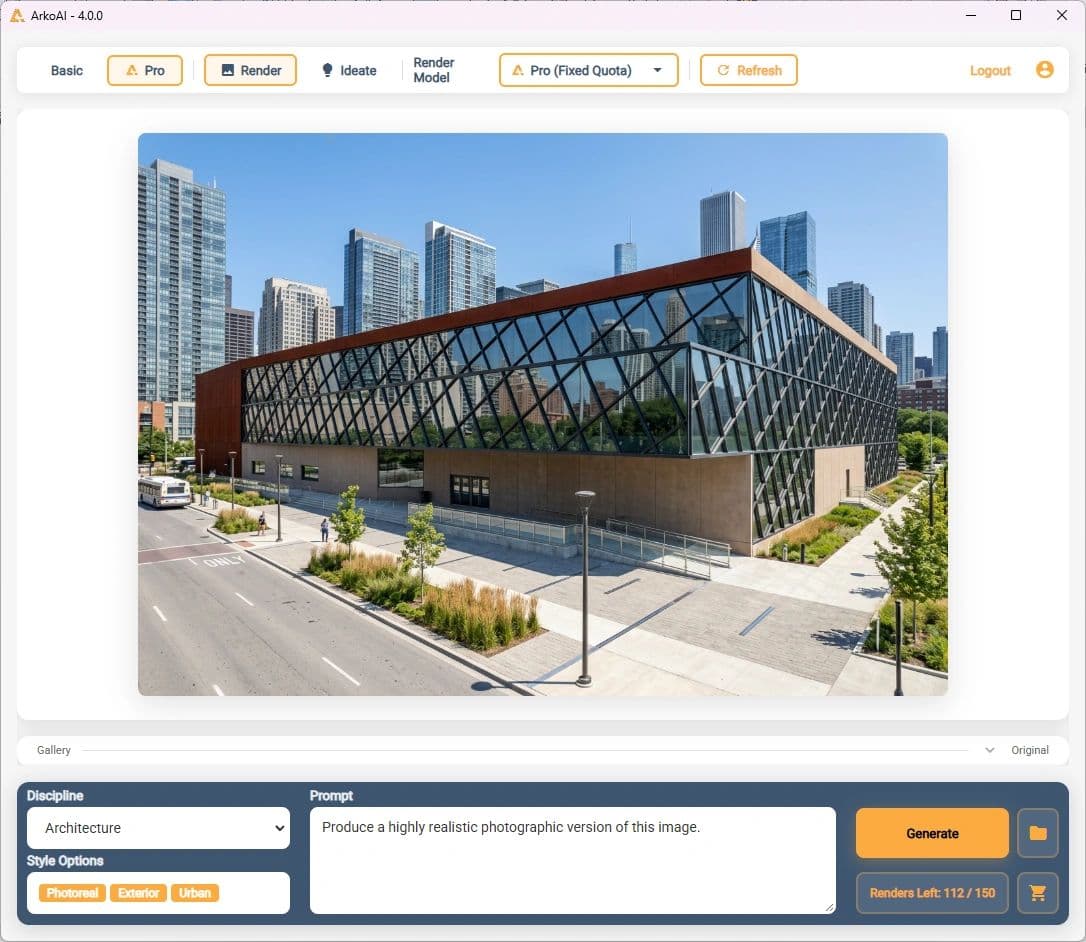Focus the Prompt text field
This screenshot has height=942, width=1086.
tap(573, 860)
